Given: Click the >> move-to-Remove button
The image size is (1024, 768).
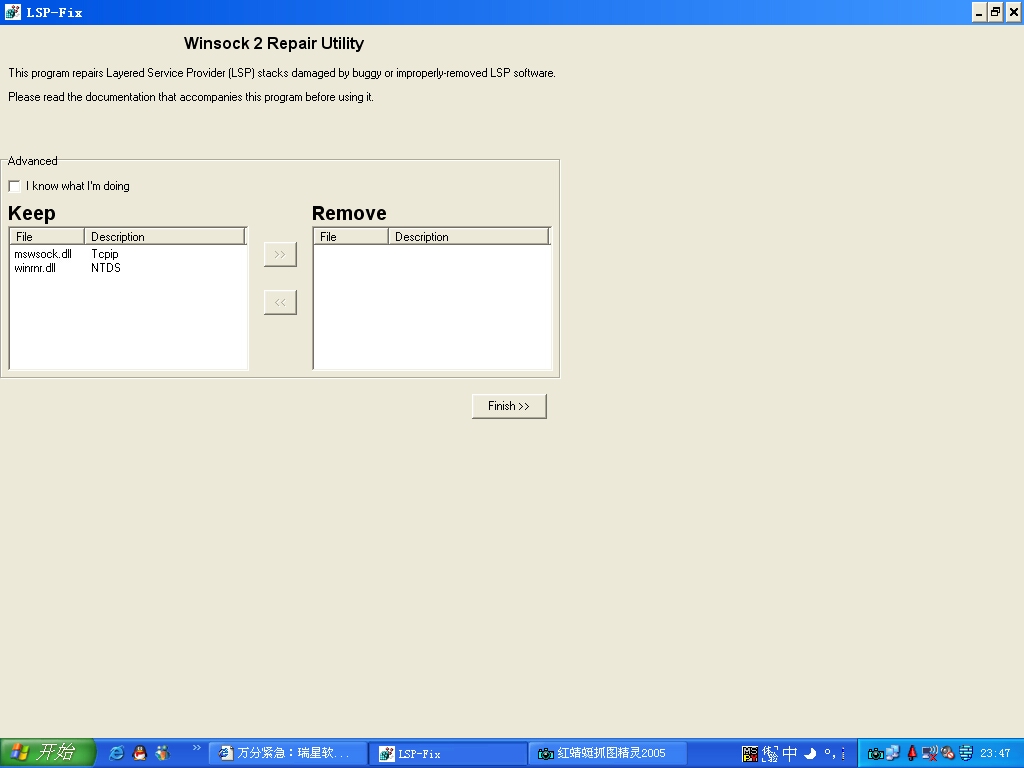Looking at the screenshot, I should (280, 255).
